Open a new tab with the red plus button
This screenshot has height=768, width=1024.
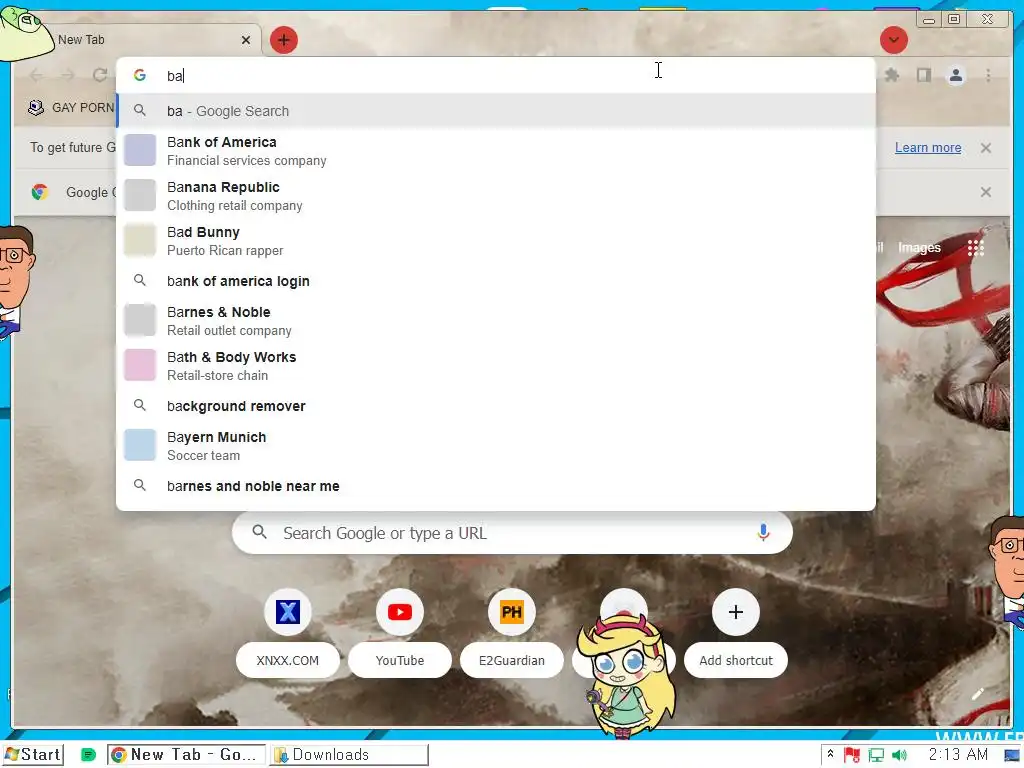[x=283, y=40]
